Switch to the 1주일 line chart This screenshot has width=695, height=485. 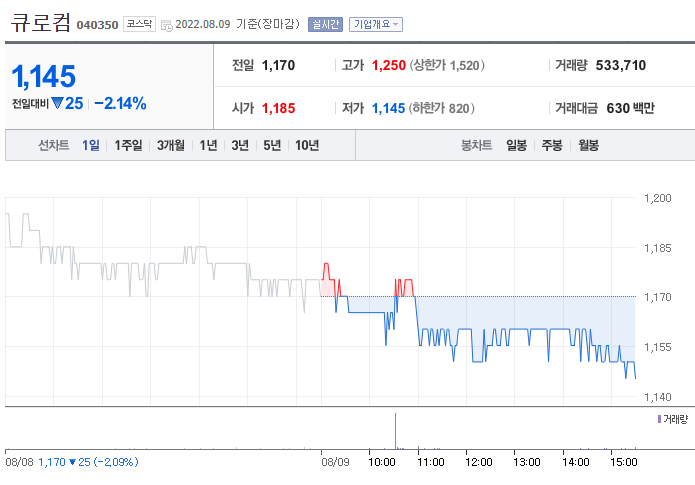coord(128,145)
